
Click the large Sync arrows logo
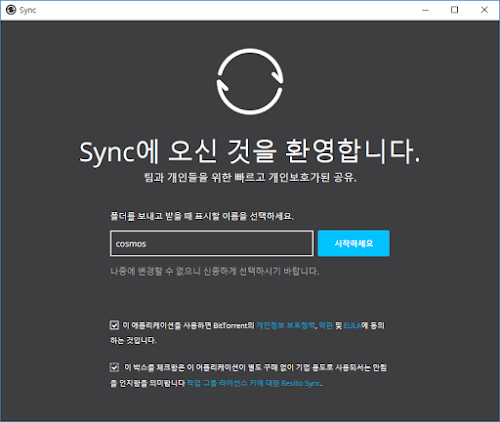point(250,82)
